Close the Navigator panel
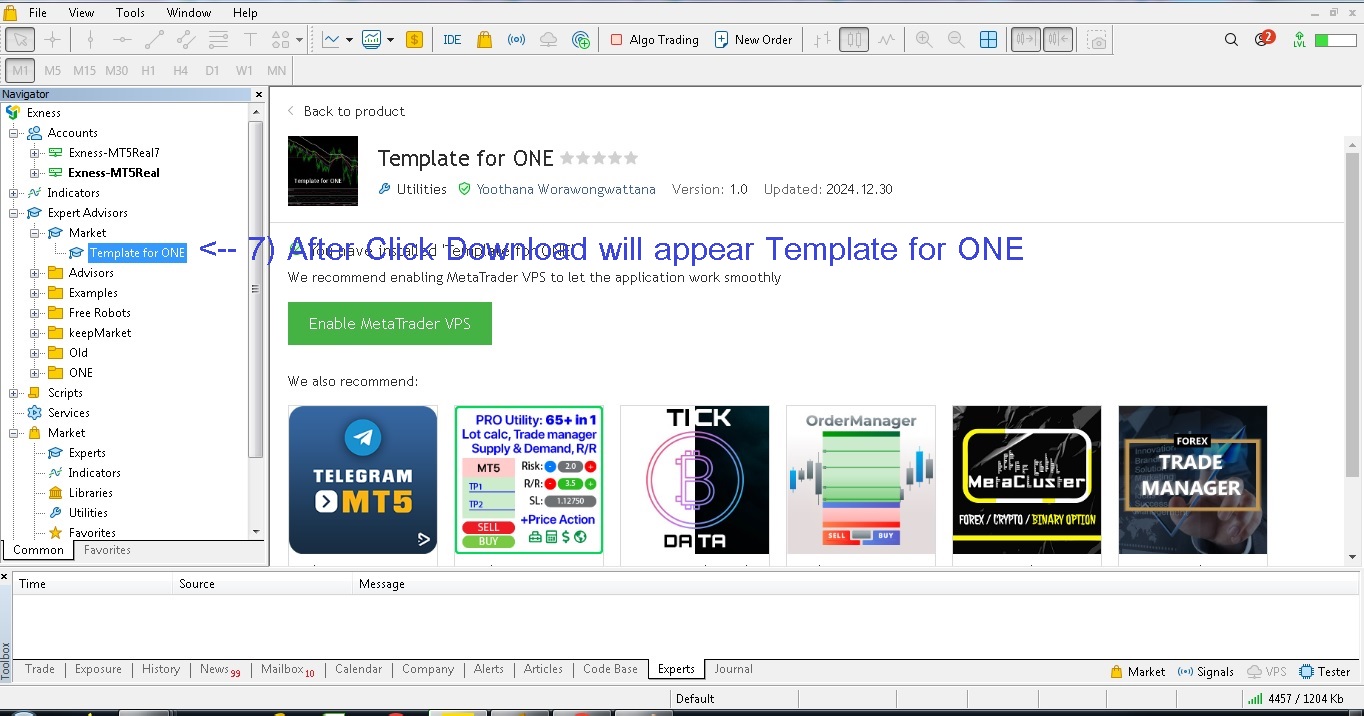 pos(259,94)
